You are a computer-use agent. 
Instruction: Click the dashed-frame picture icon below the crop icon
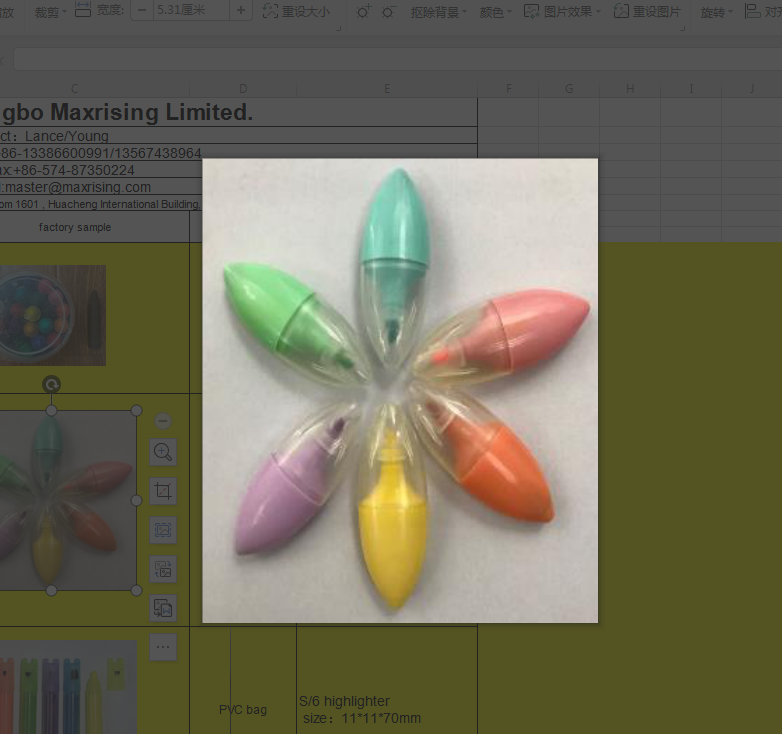point(163,530)
